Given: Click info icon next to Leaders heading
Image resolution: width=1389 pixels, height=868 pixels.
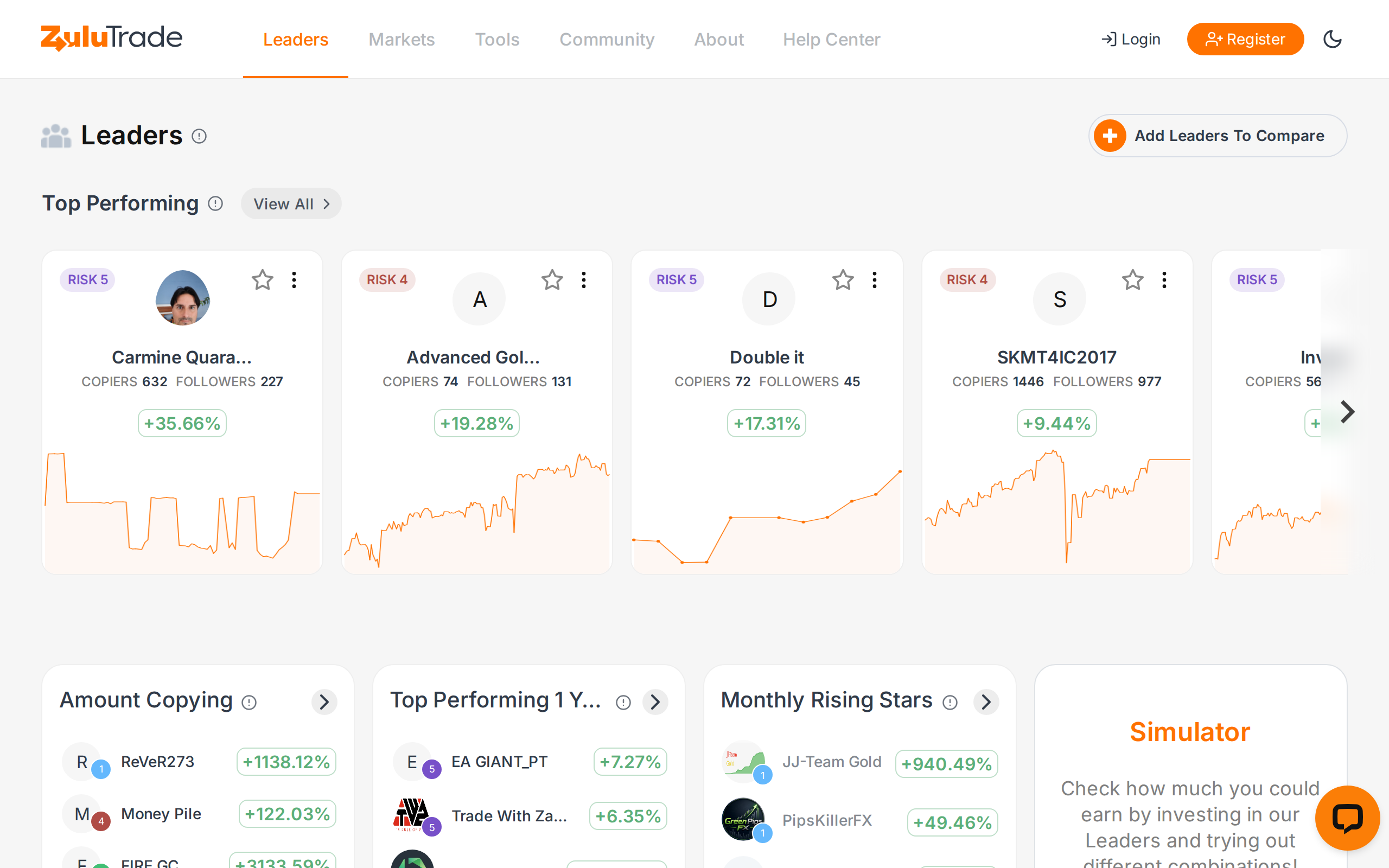Looking at the screenshot, I should pos(199,136).
